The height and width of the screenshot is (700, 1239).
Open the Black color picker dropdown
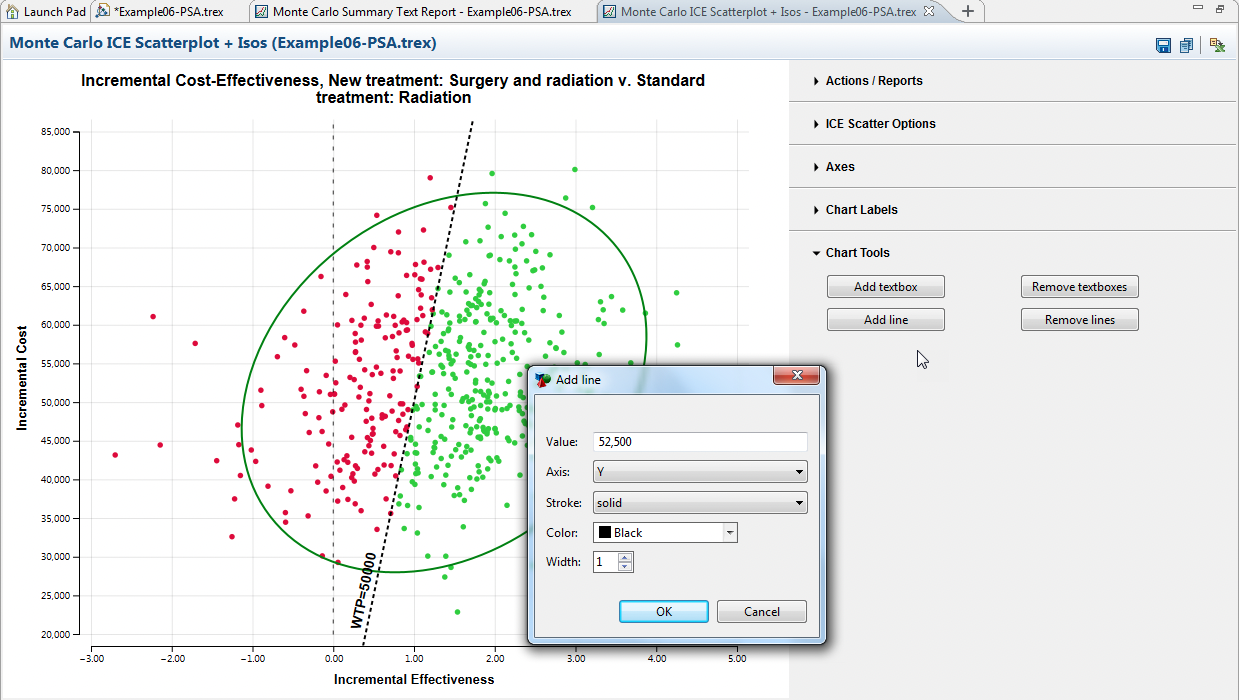click(729, 532)
